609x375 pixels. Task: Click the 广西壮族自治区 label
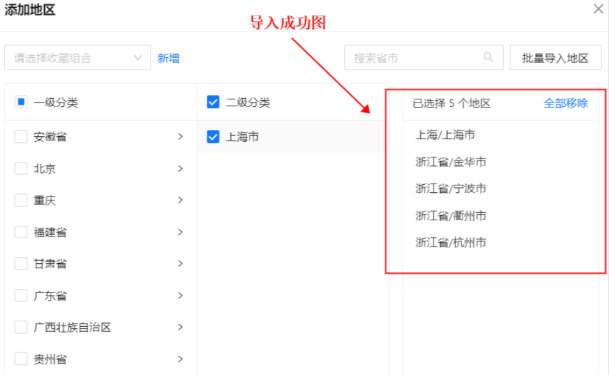click(x=72, y=327)
